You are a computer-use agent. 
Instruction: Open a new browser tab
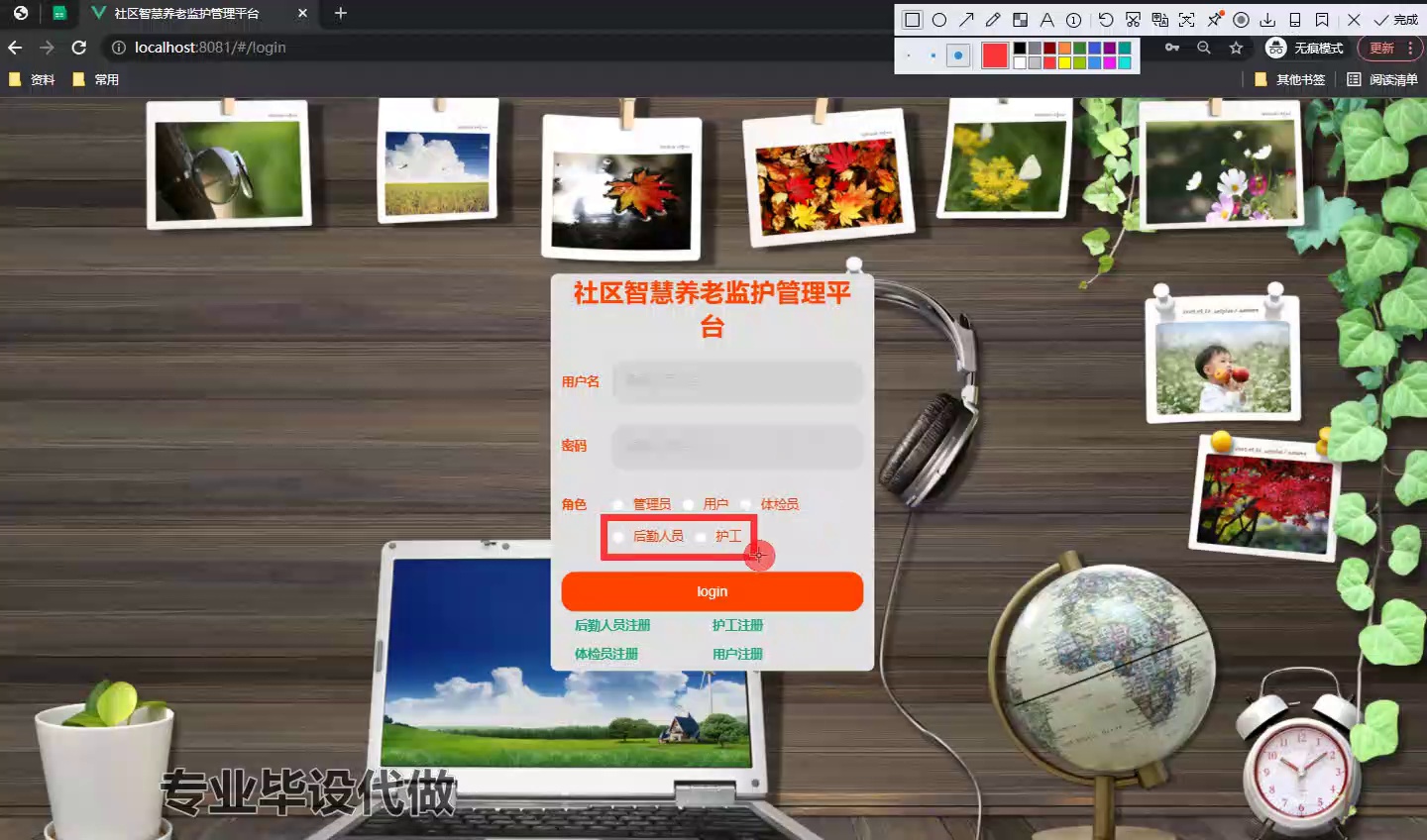coord(341,14)
